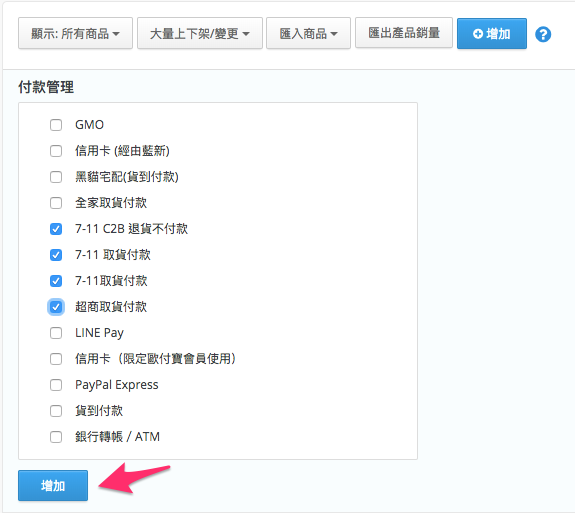Image resolution: width=575 pixels, height=513 pixels.
Task: Click the 貨到付款 label text
Action: [99, 411]
